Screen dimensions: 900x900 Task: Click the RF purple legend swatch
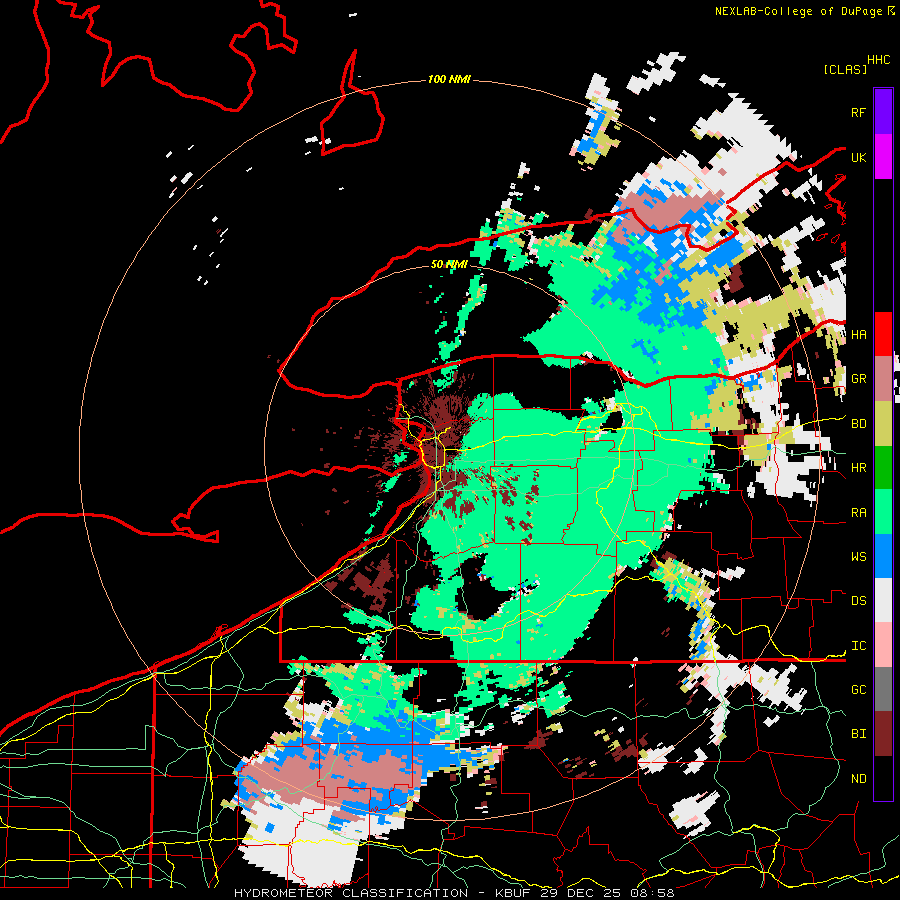(883, 112)
